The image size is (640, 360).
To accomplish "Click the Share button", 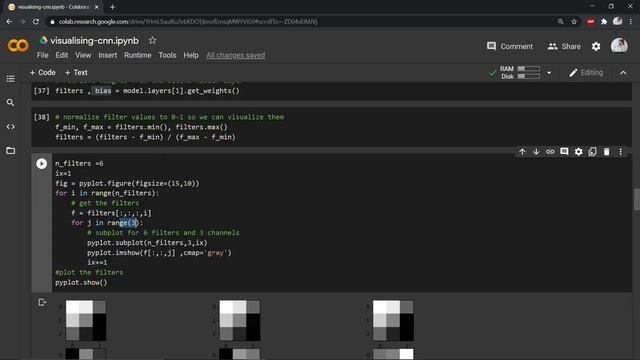I will 564,47.
